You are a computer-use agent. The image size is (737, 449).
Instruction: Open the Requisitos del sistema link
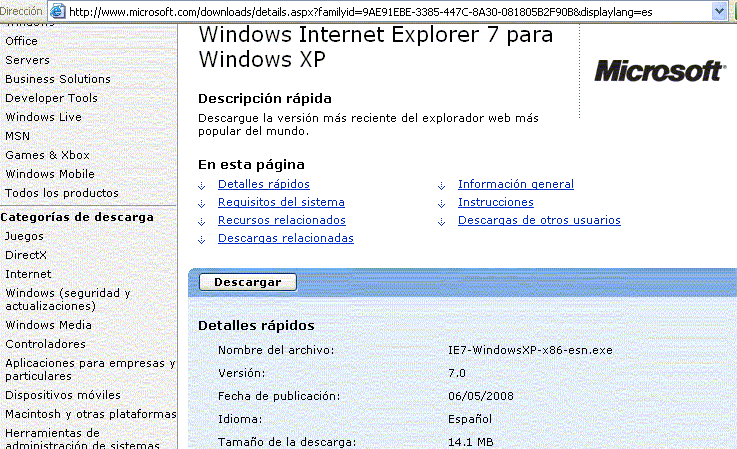[281, 202]
